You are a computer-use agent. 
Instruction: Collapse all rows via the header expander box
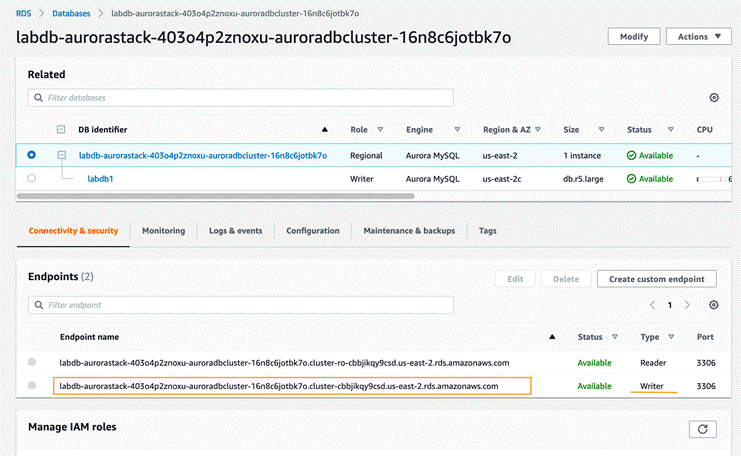(x=61, y=129)
